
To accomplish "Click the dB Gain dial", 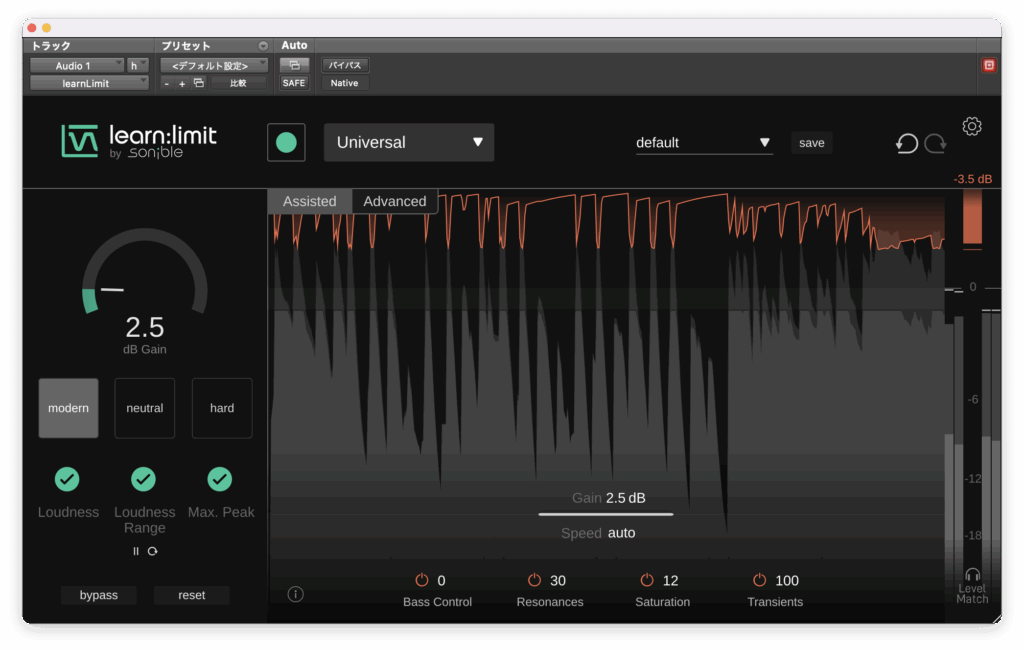I will point(145,271).
